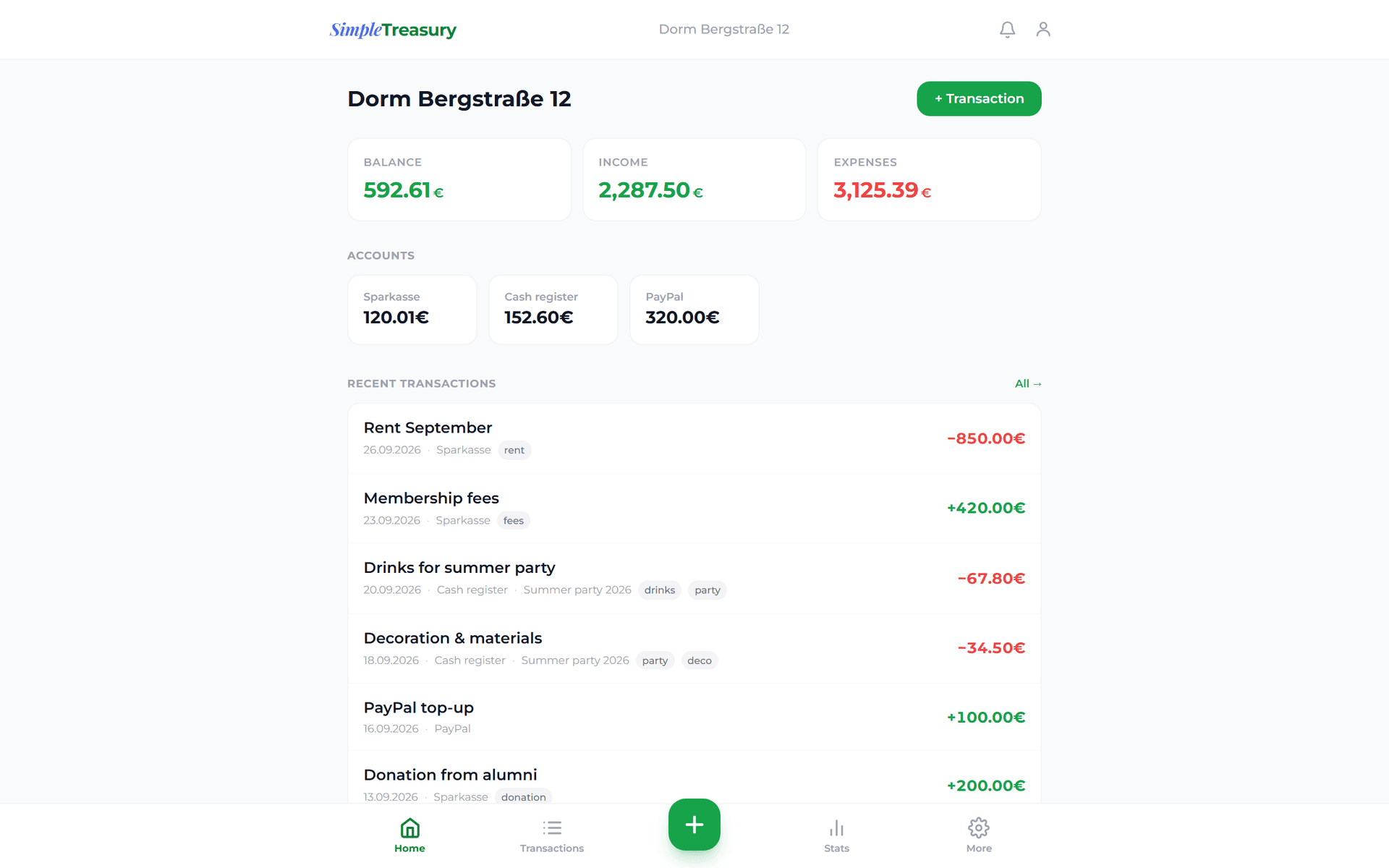1389x868 pixels.
Task: Open Drinks for summer party transaction
Action: (694, 579)
